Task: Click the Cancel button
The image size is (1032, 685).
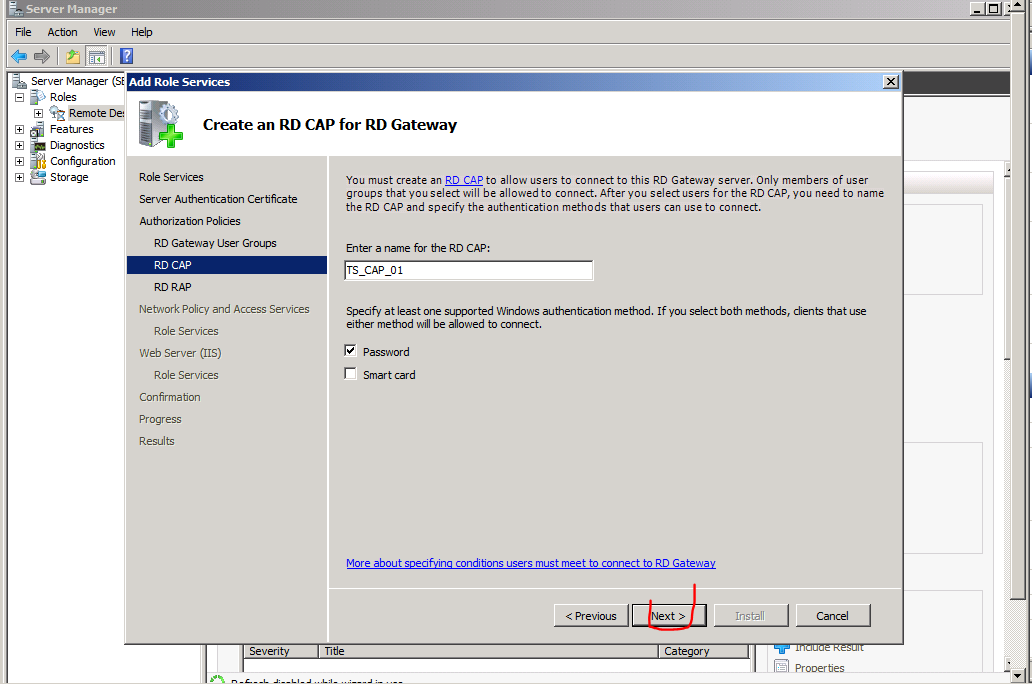Action: [x=833, y=616]
